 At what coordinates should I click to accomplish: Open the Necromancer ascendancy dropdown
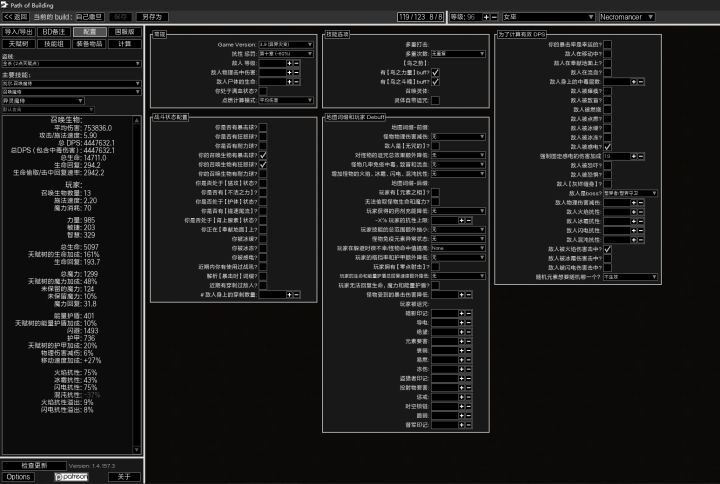point(627,17)
